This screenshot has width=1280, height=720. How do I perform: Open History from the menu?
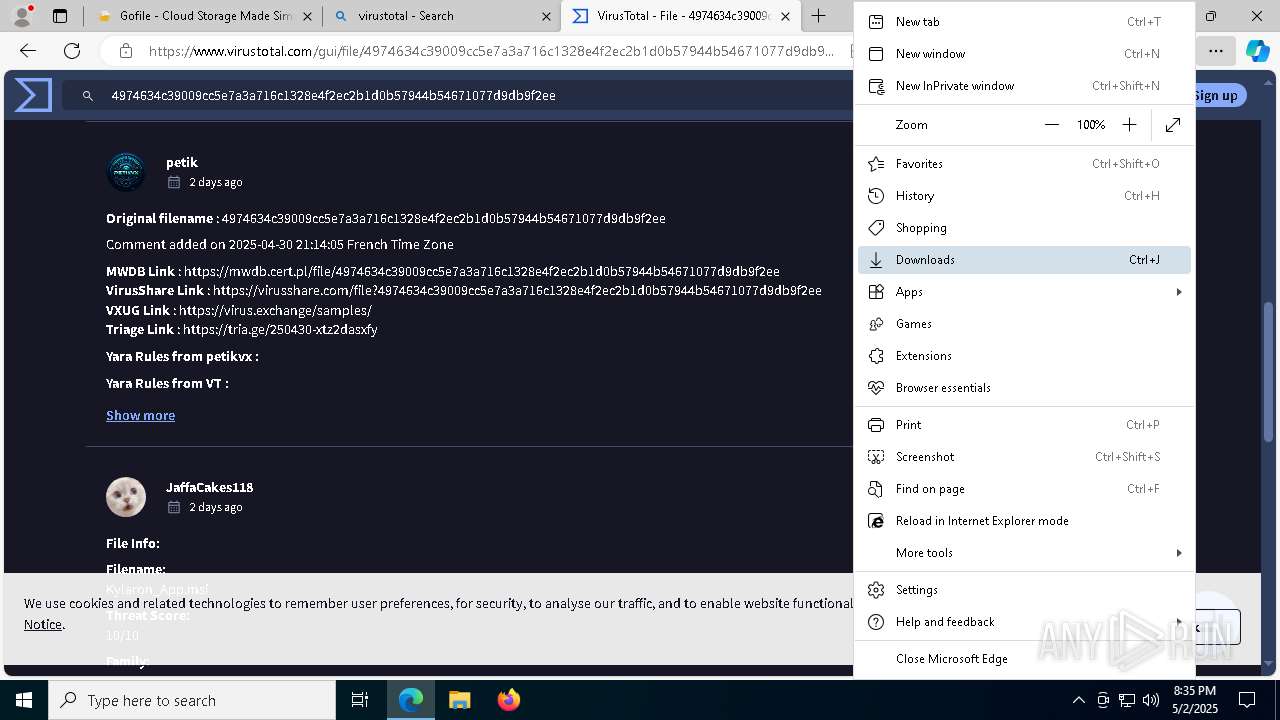pos(1024,196)
